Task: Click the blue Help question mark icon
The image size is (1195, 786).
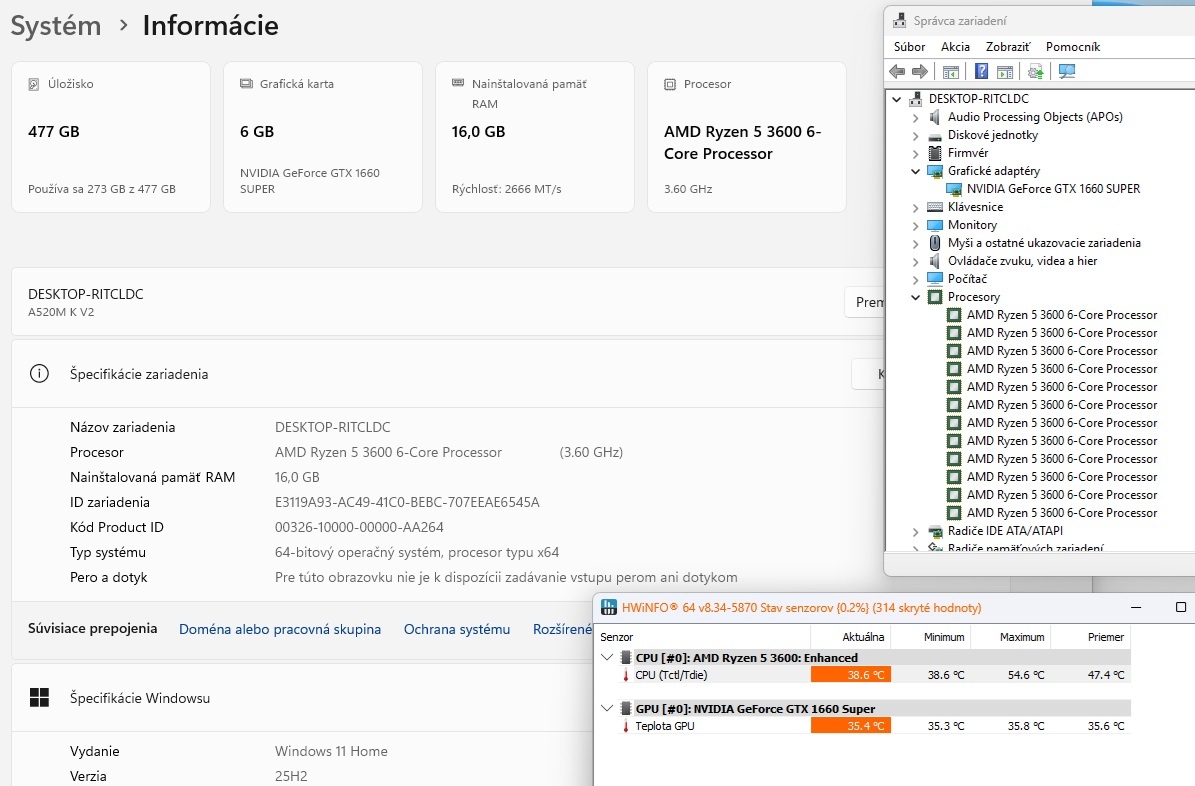Action: [982, 71]
